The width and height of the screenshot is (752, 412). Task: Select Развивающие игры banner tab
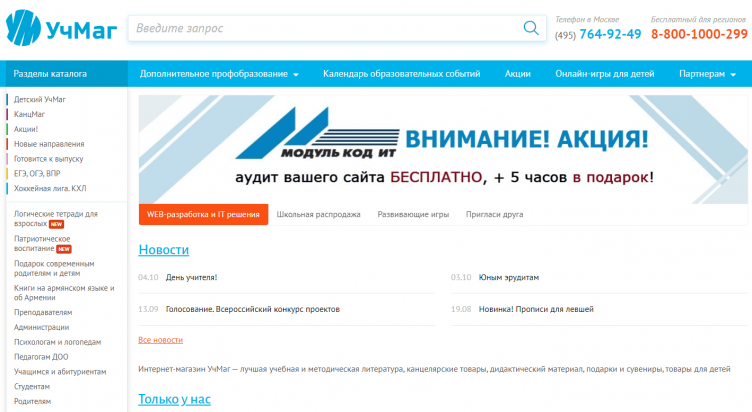click(x=413, y=214)
